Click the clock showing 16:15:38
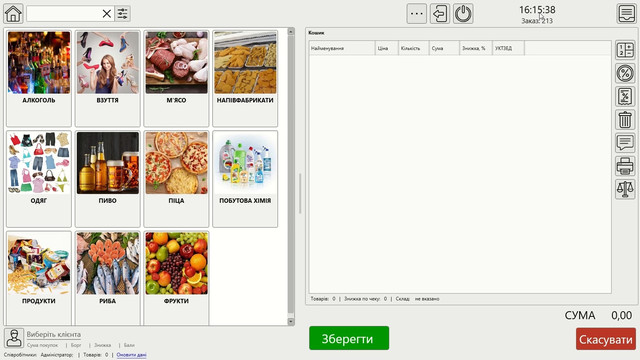 537,9
